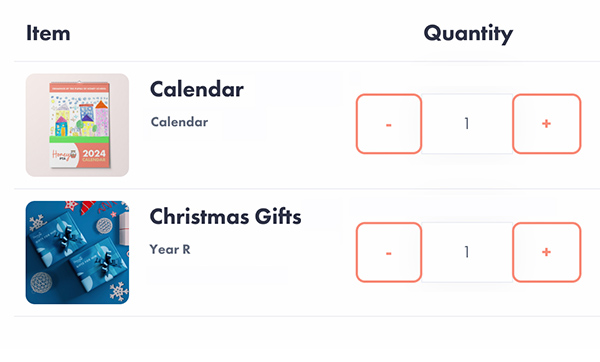Increase the Calendar quantity with plus button
600x362 pixels.
tap(546, 124)
